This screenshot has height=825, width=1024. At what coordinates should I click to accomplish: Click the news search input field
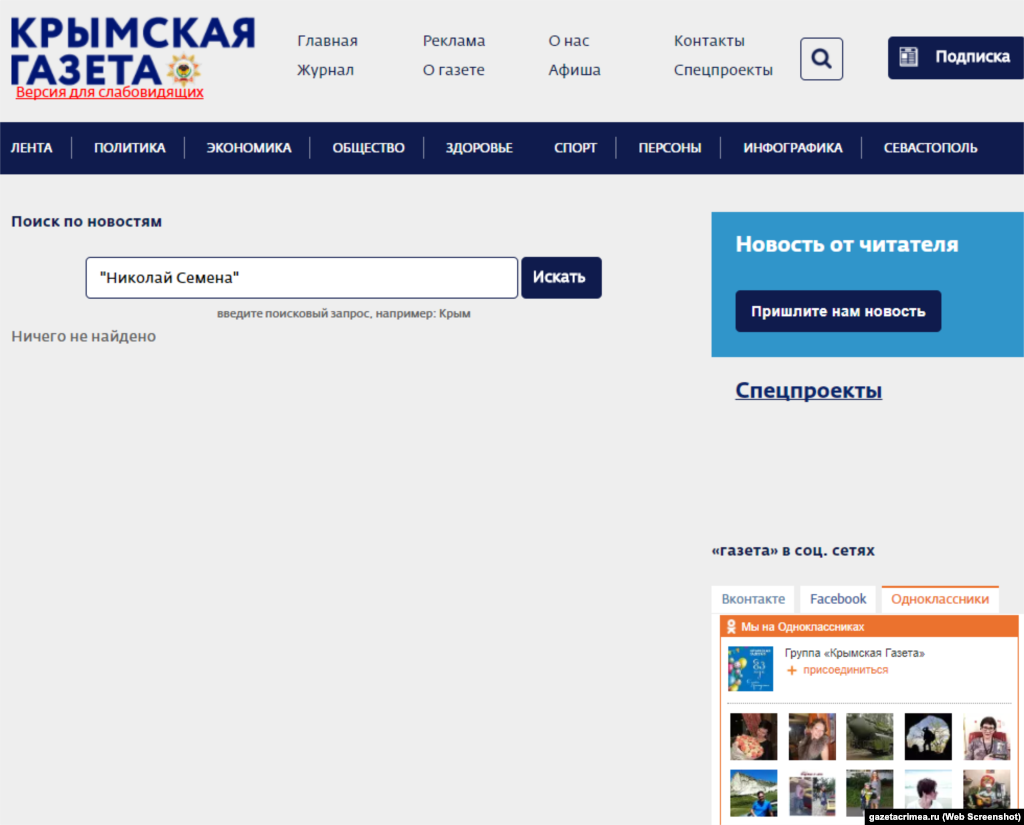301,277
